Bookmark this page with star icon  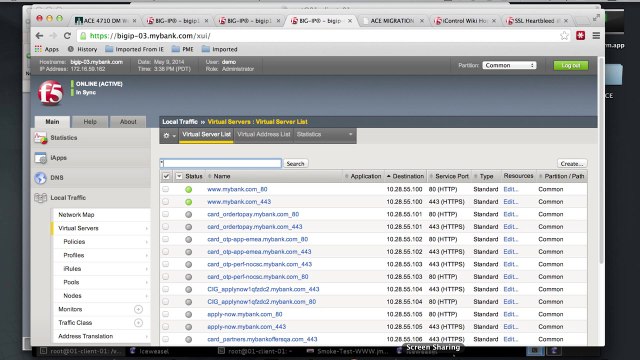[x=564, y=36]
